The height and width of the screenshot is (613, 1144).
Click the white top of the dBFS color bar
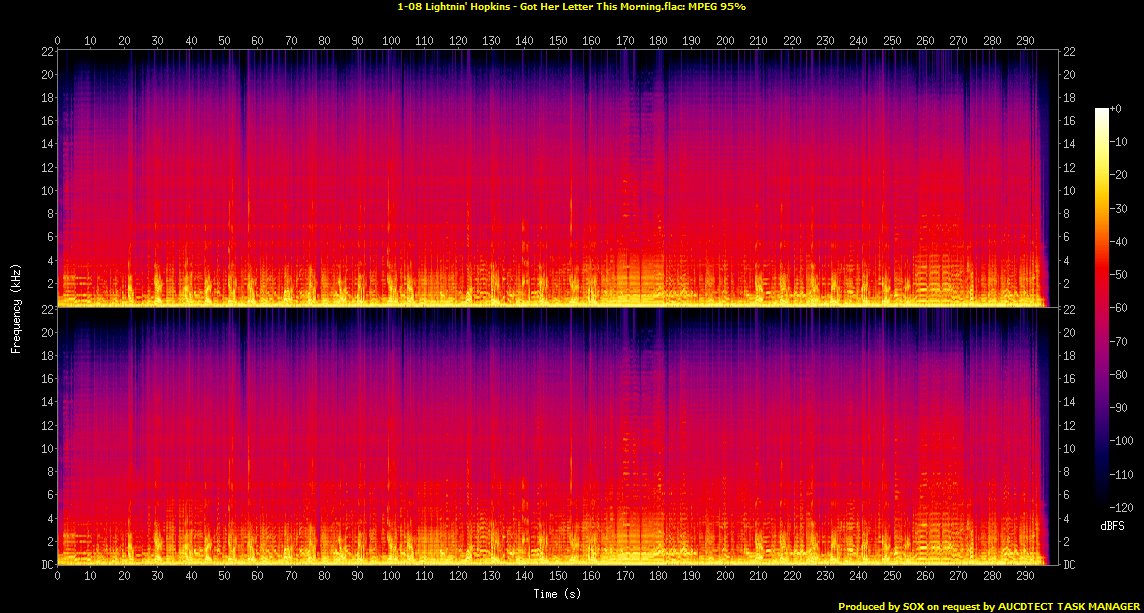[x=1101, y=112]
